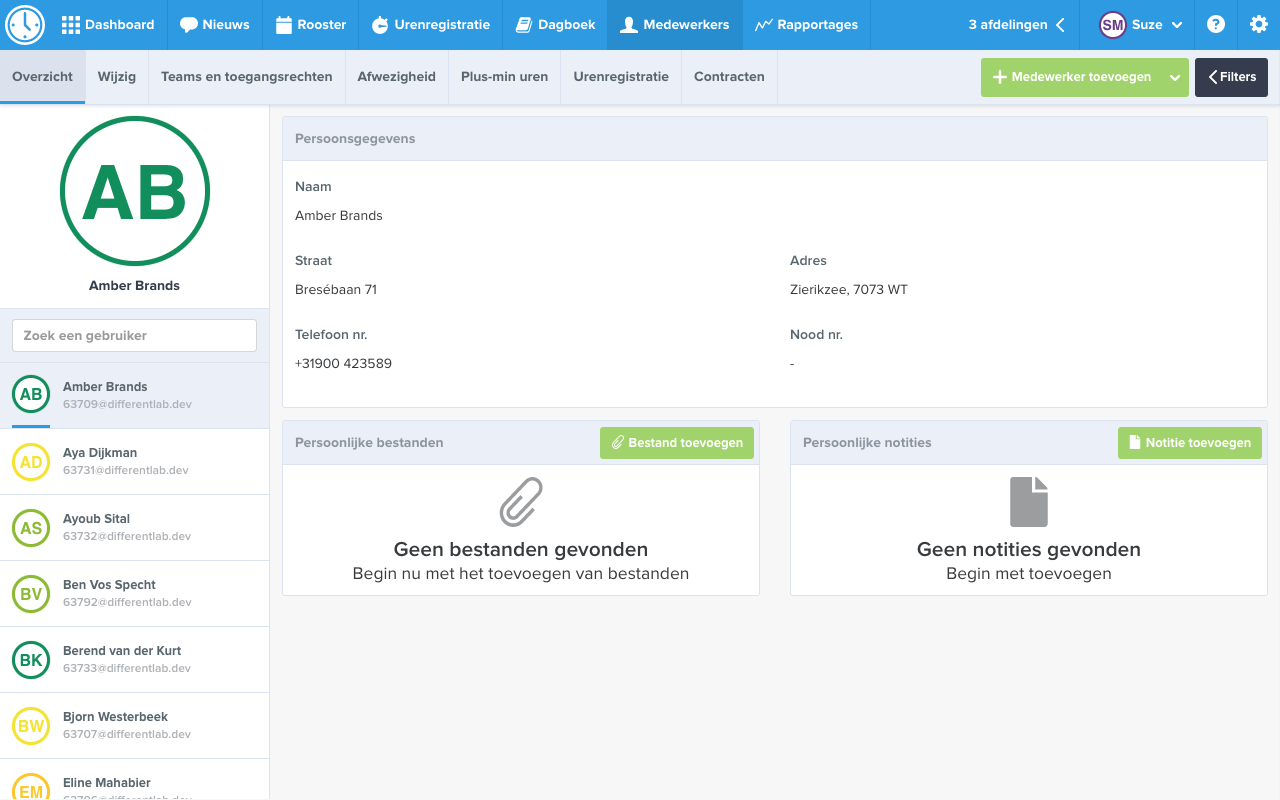Click the street value Bresébaan 71
1280x800 pixels.
pos(336,290)
